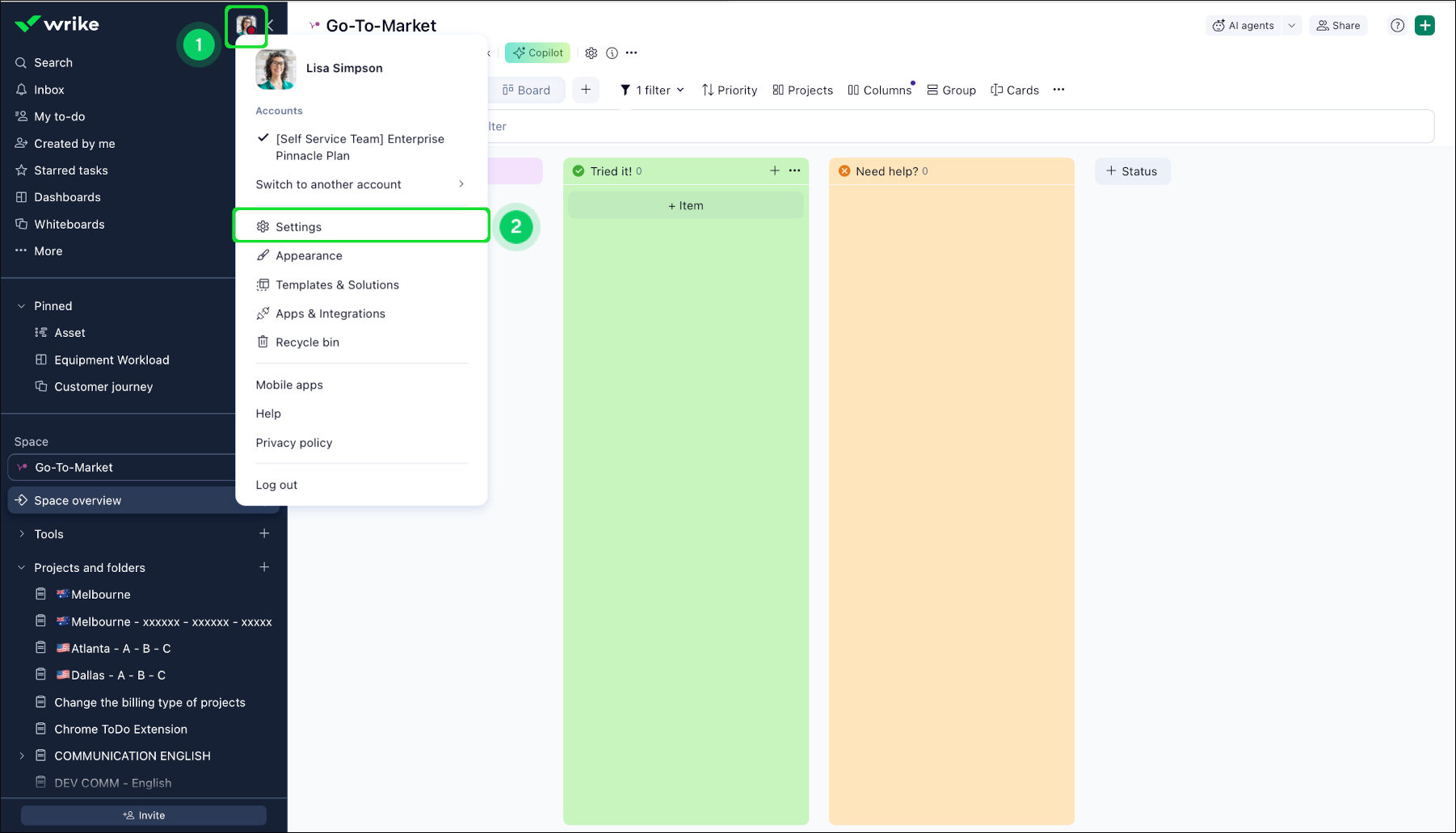Open Columns settings

pos(879,90)
